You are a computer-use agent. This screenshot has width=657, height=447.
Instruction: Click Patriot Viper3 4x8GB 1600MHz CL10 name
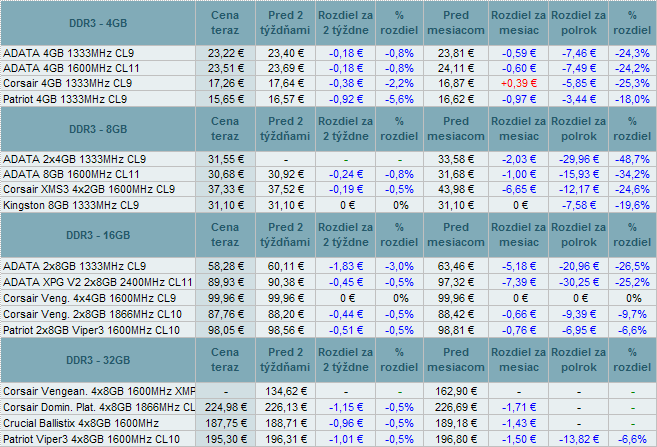91,439
